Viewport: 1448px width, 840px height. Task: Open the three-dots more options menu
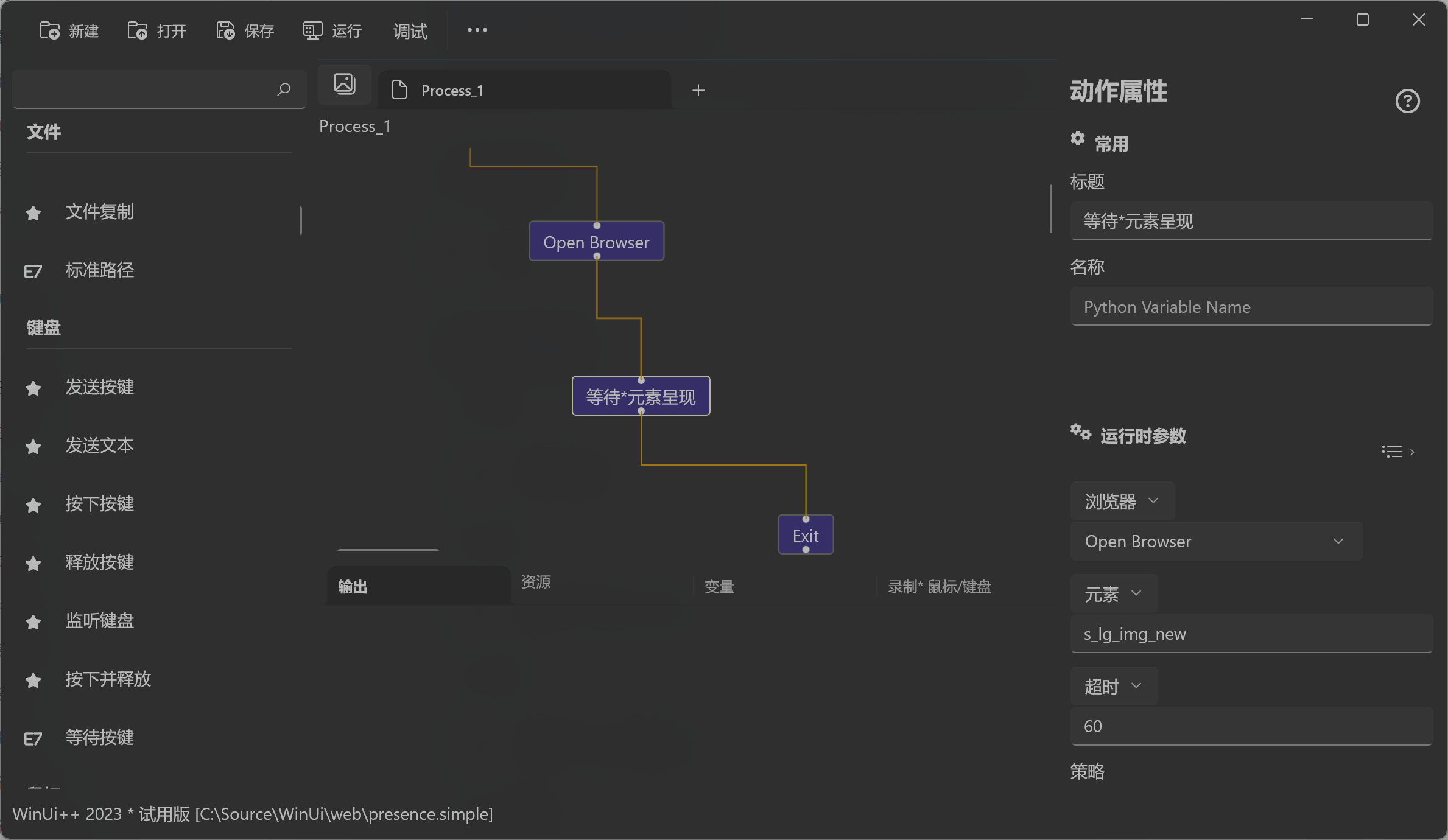[x=477, y=30]
